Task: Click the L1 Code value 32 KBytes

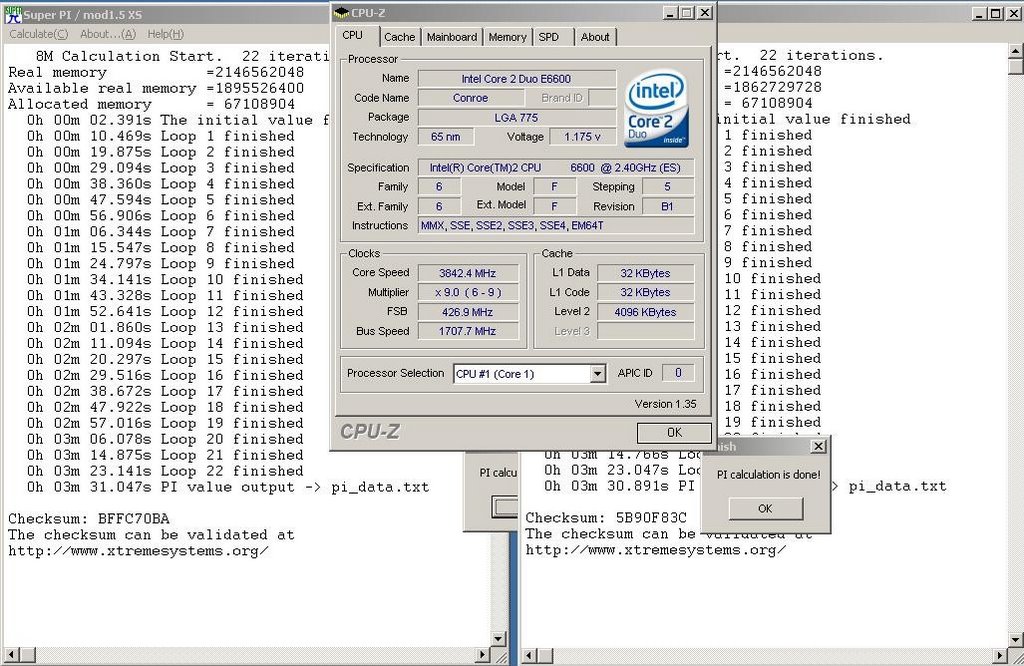Action: (645, 293)
